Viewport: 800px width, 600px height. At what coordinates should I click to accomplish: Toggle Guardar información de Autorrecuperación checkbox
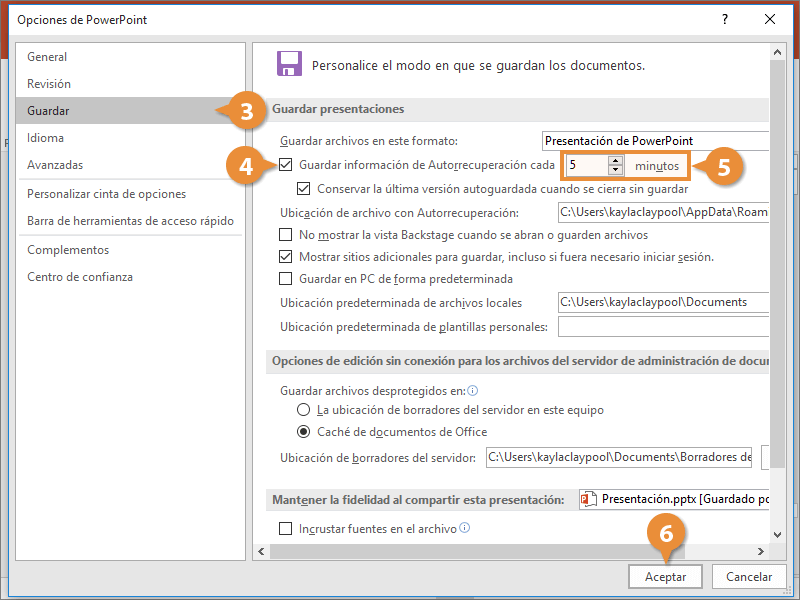pyautogui.click(x=287, y=165)
